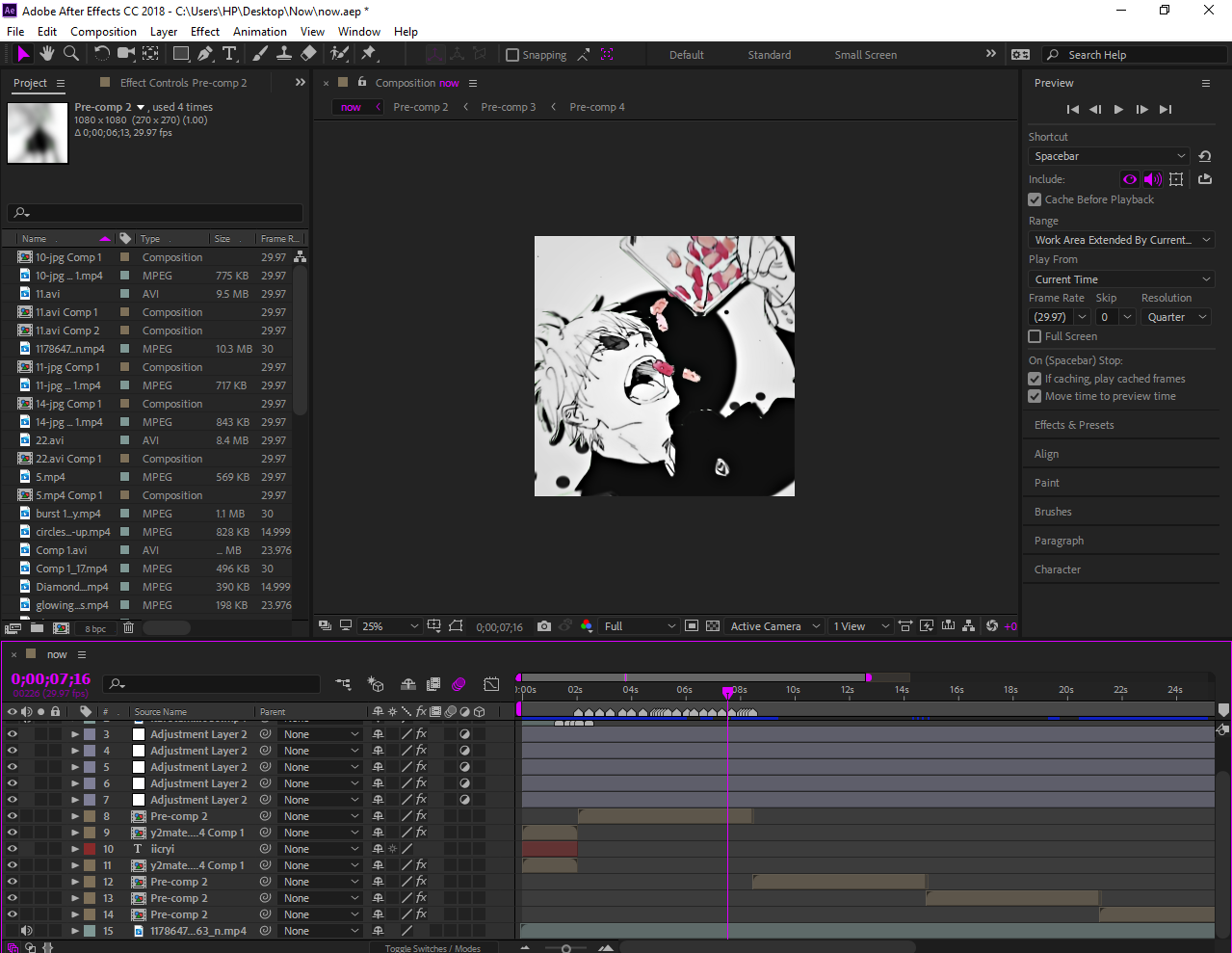Enable Motion Blur switch for the timeline
Screen dimensions: 1232x953
(459, 684)
